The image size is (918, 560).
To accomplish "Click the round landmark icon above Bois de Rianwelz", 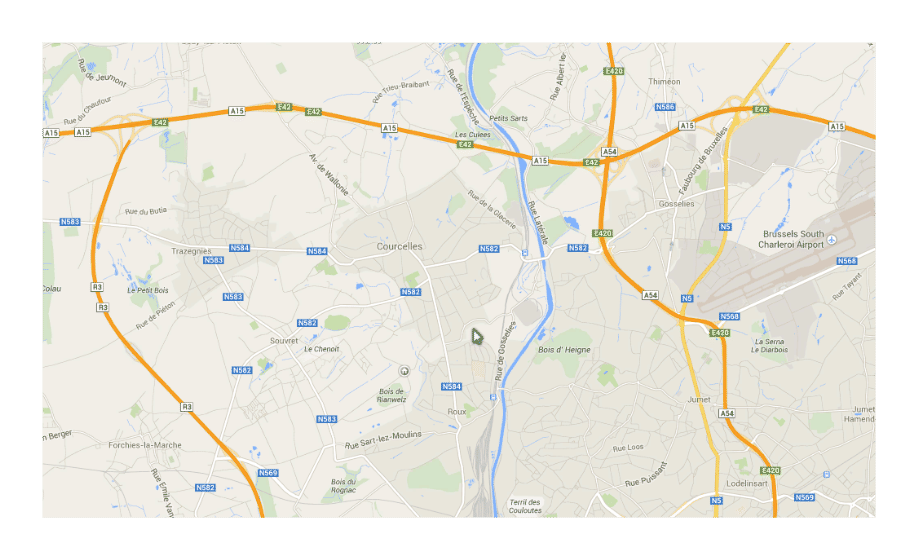I will pyautogui.click(x=403, y=371).
